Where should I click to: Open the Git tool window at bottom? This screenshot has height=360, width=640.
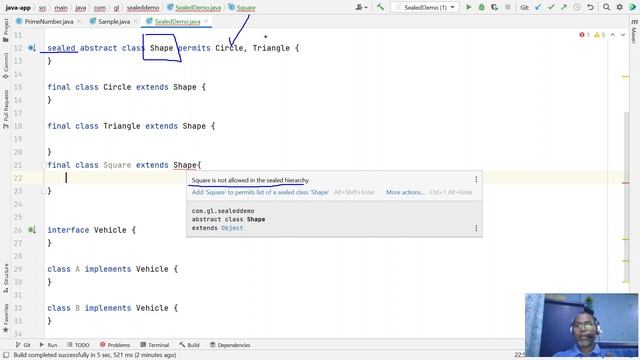(23, 345)
